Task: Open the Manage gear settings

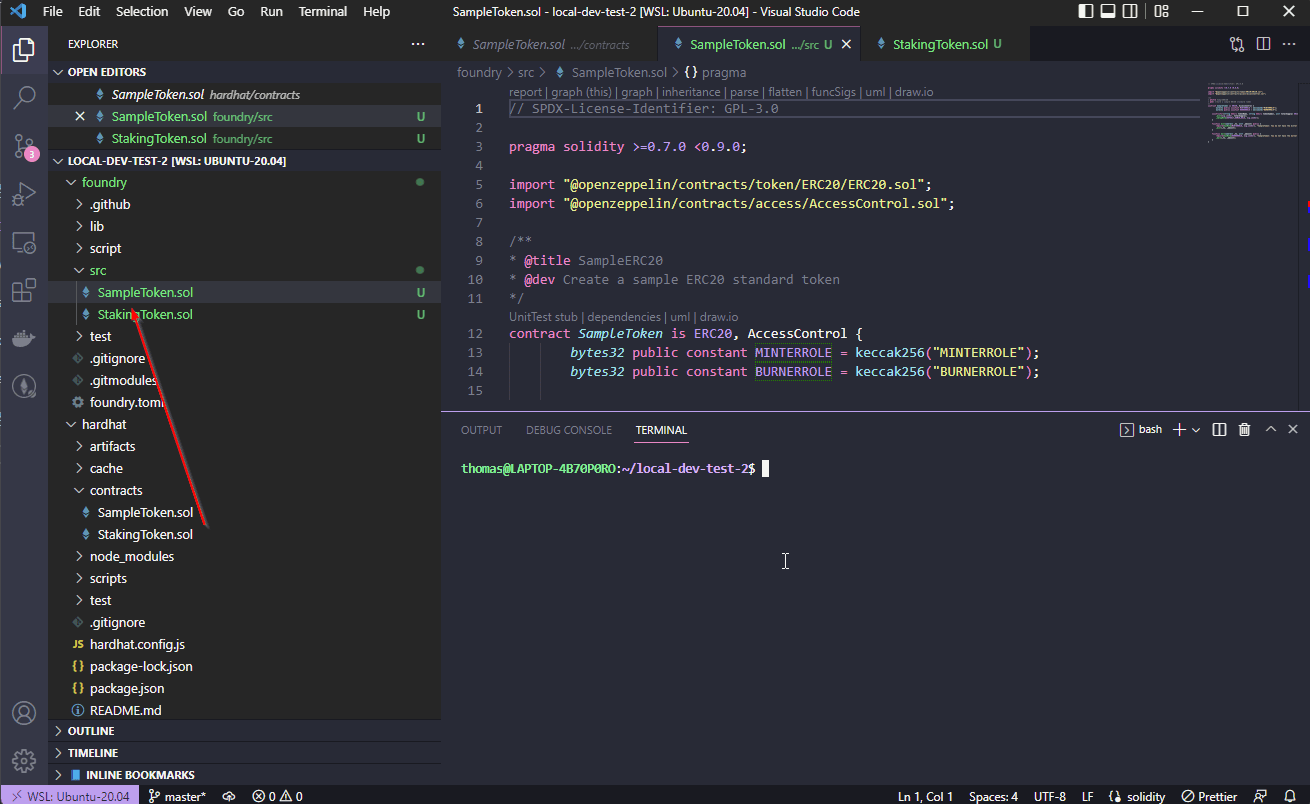Action: click(x=24, y=760)
